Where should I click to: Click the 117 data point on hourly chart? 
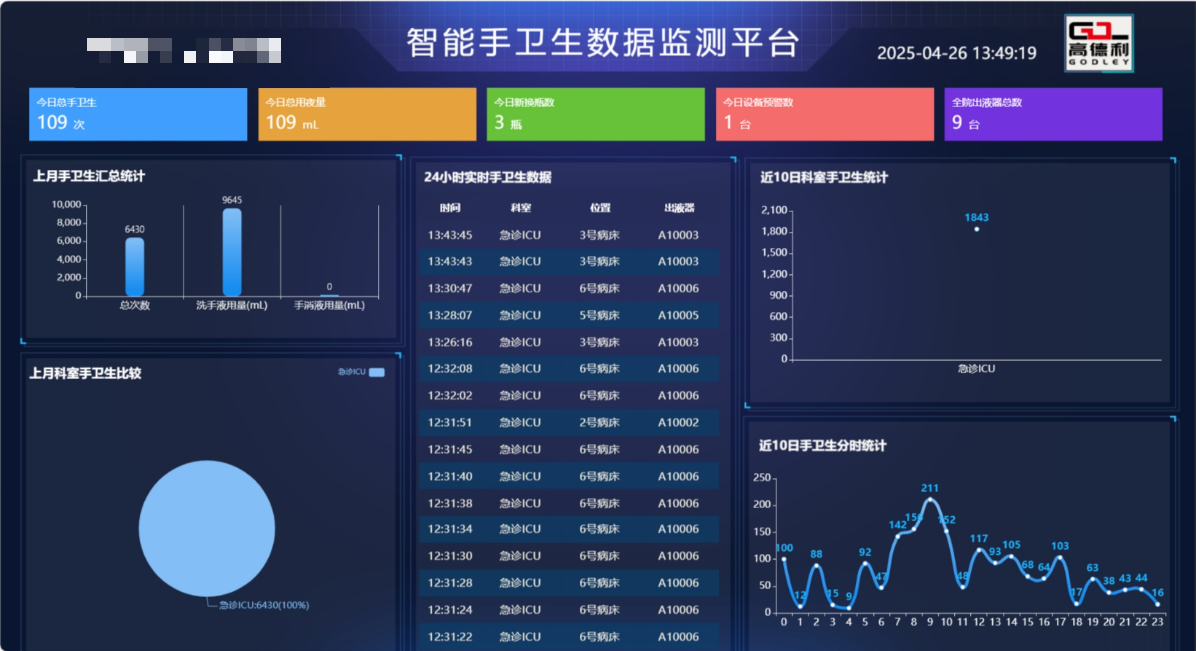(x=979, y=549)
